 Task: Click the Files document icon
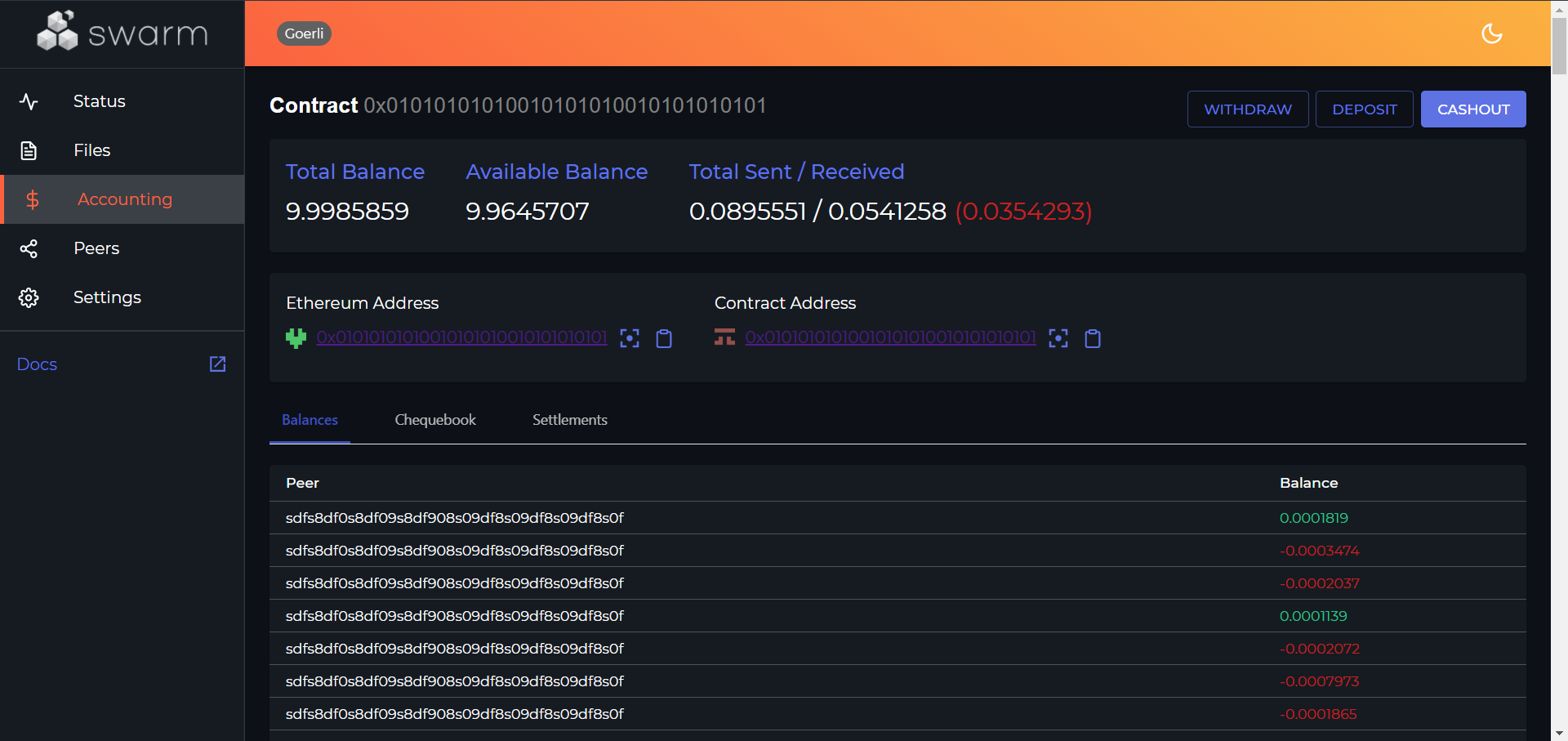pyautogui.click(x=29, y=150)
